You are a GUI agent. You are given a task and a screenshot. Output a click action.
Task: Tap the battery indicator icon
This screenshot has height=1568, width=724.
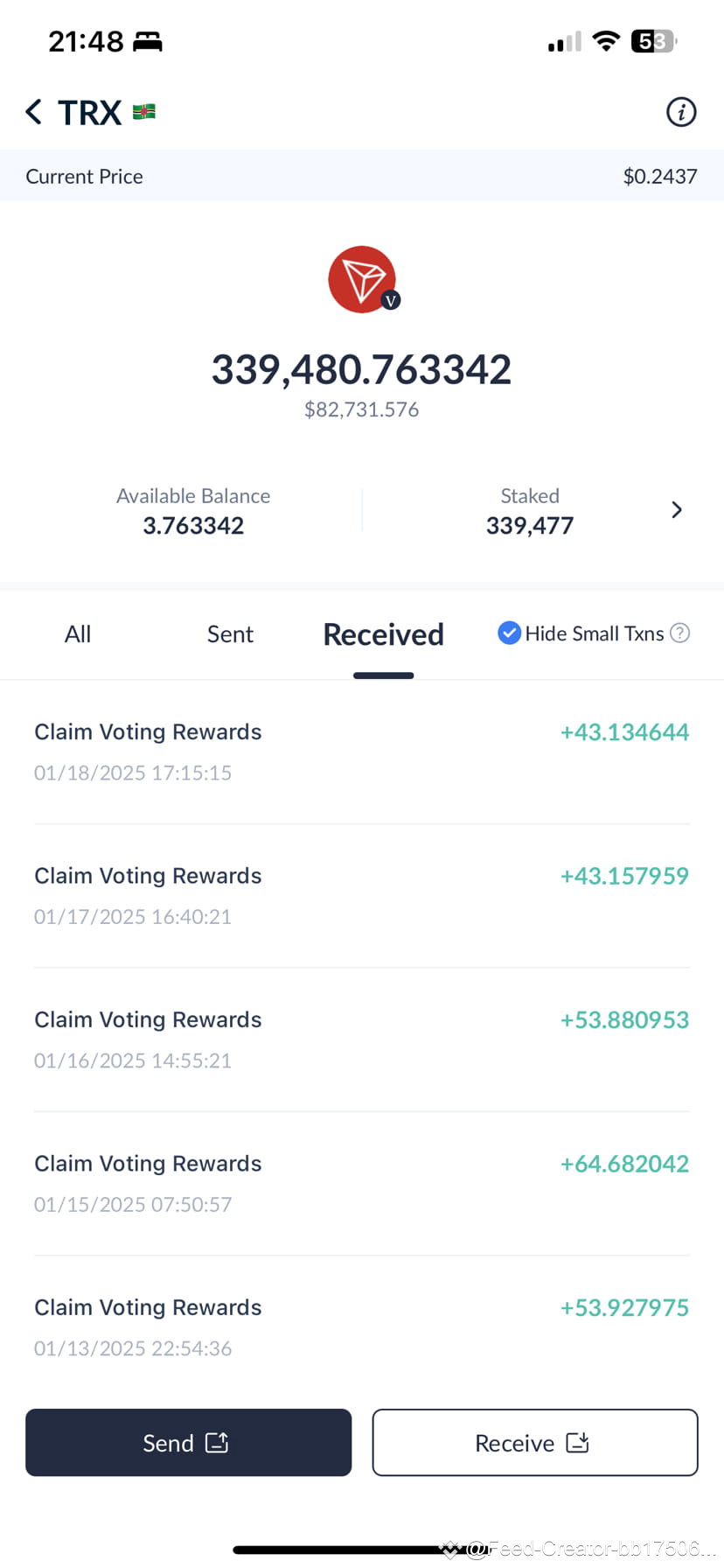pos(653,41)
